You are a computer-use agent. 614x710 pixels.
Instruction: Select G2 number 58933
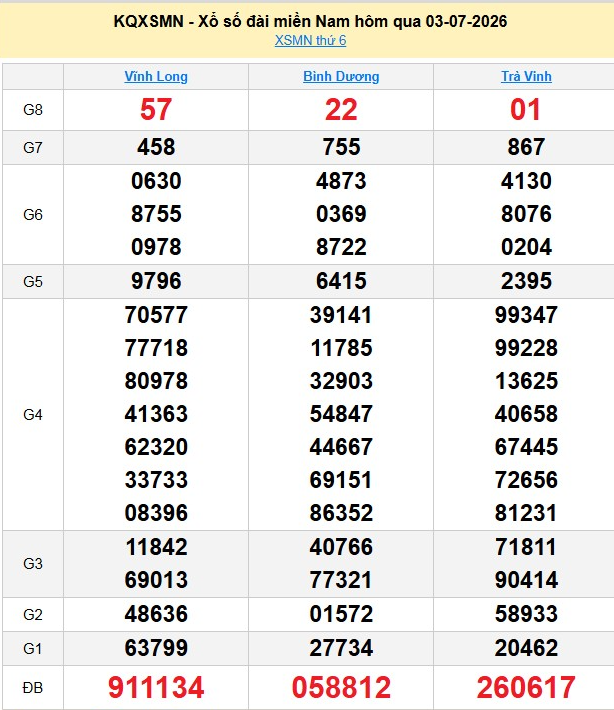pos(526,614)
